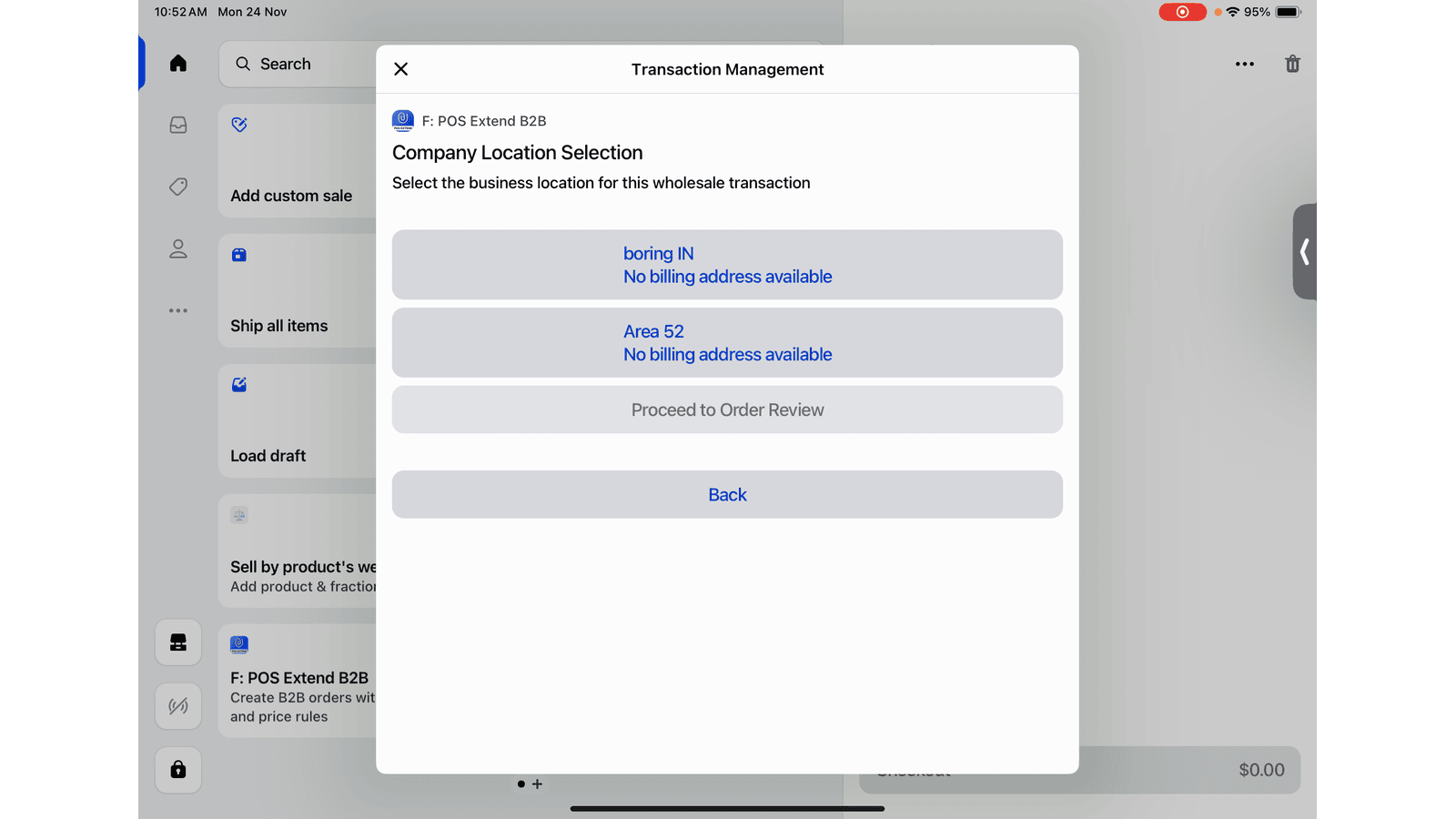Open the Sell by product's weight tile
The image size is (1456, 819).
[298, 551]
